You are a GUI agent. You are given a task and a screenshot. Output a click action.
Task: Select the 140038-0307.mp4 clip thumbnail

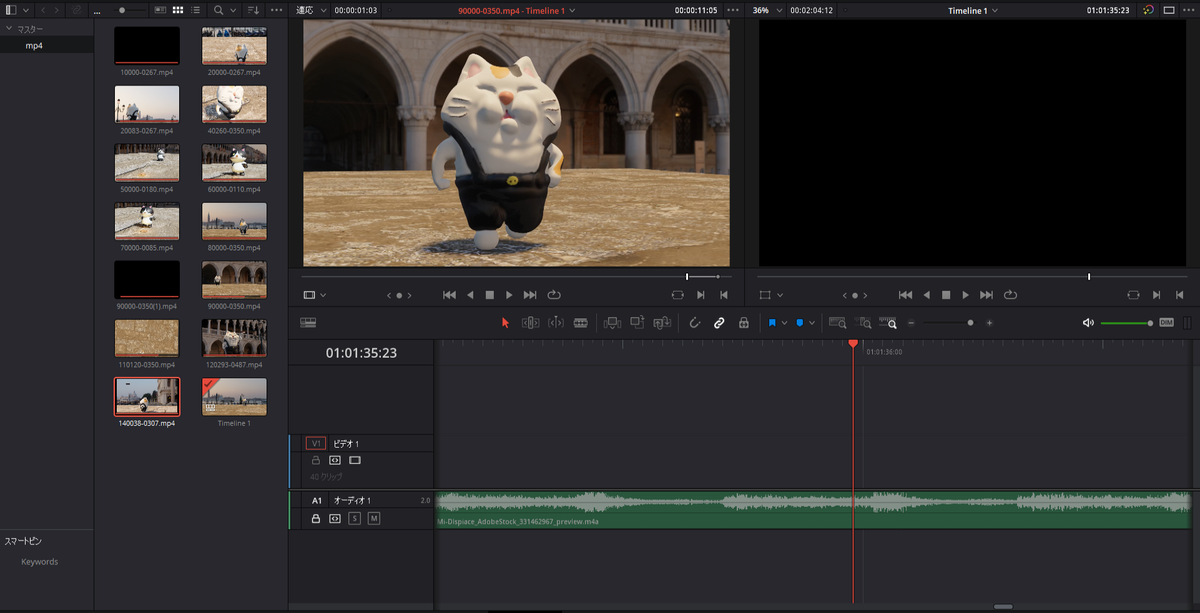[x=147, y=396]
